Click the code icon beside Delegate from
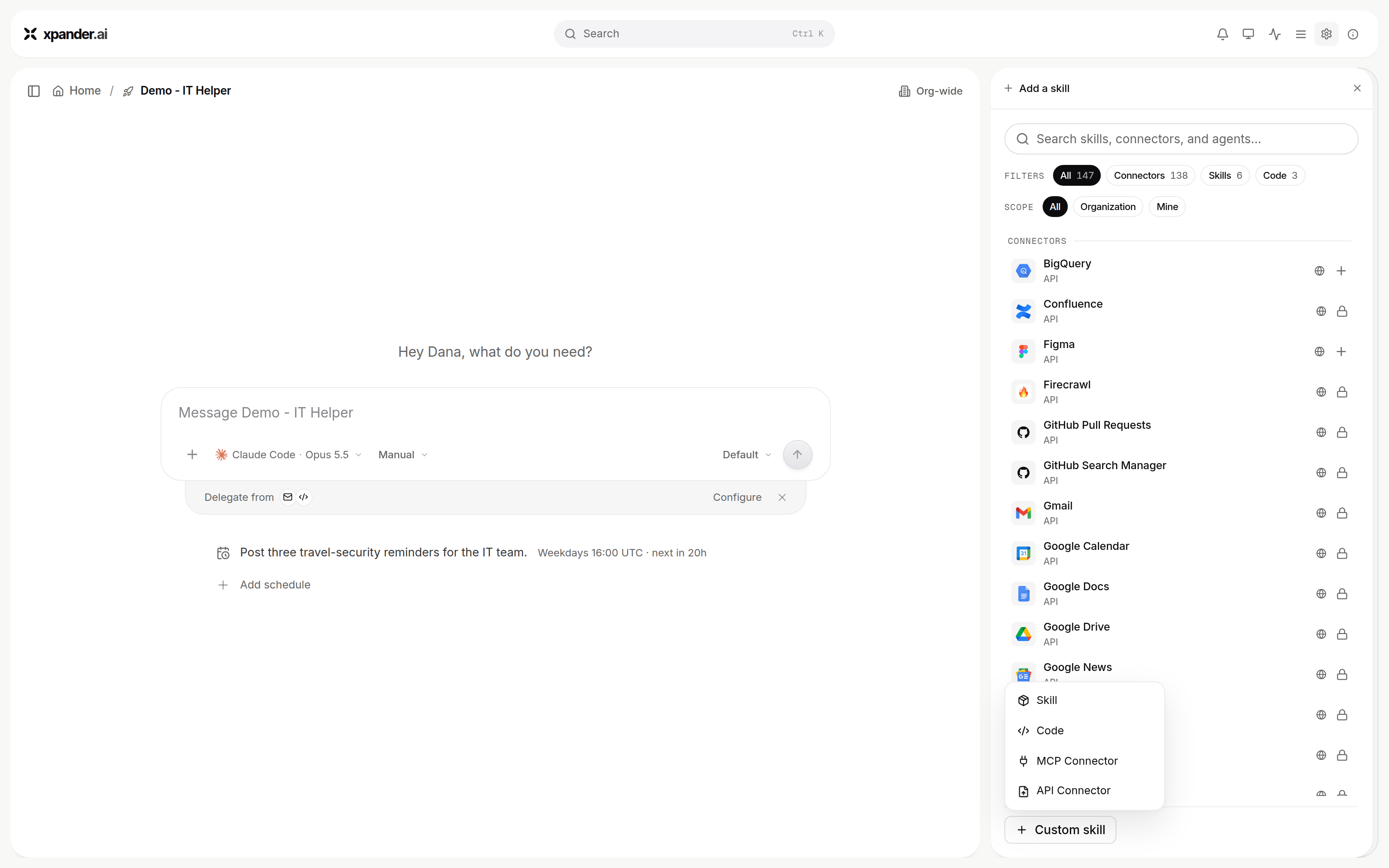Viewport: 1389px width, 868px height. [x=304, y=497]
